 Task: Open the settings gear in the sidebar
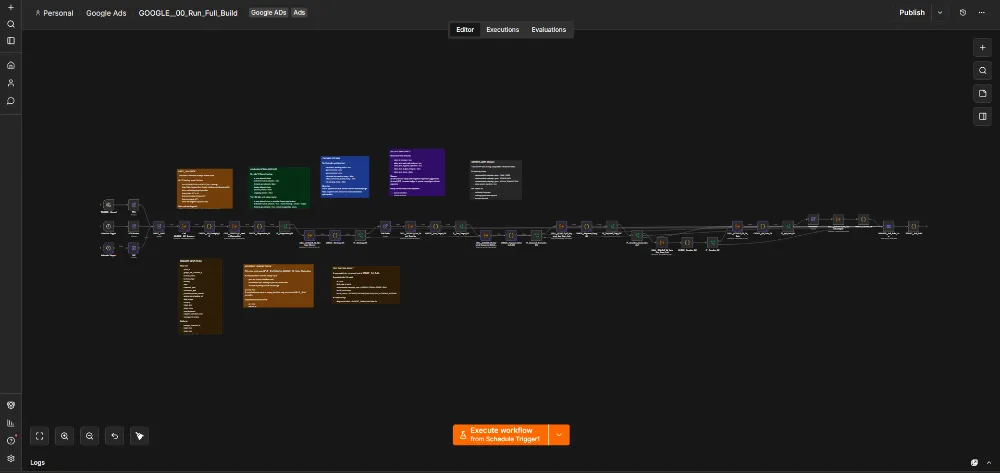tap(10, 458)
